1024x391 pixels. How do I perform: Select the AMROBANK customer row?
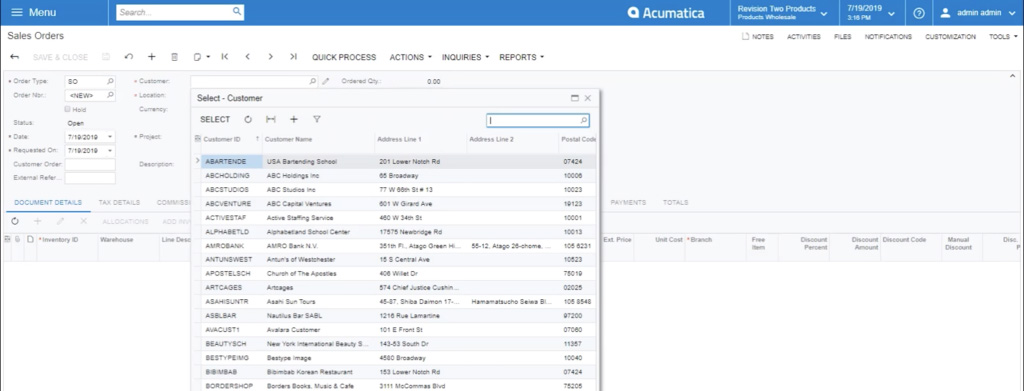[394, 246]
